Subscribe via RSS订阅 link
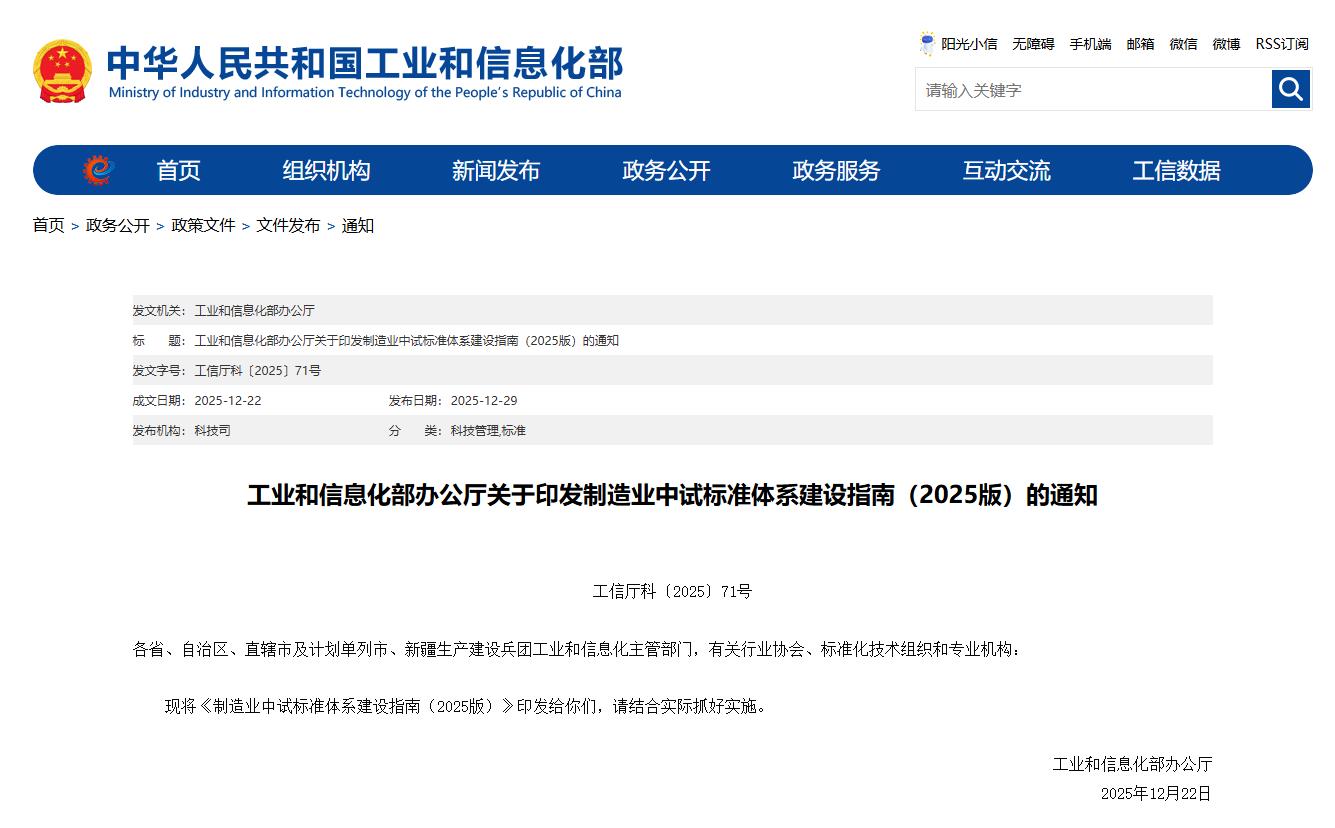This screenshot has width=1335, height=828. (1281, 44)
